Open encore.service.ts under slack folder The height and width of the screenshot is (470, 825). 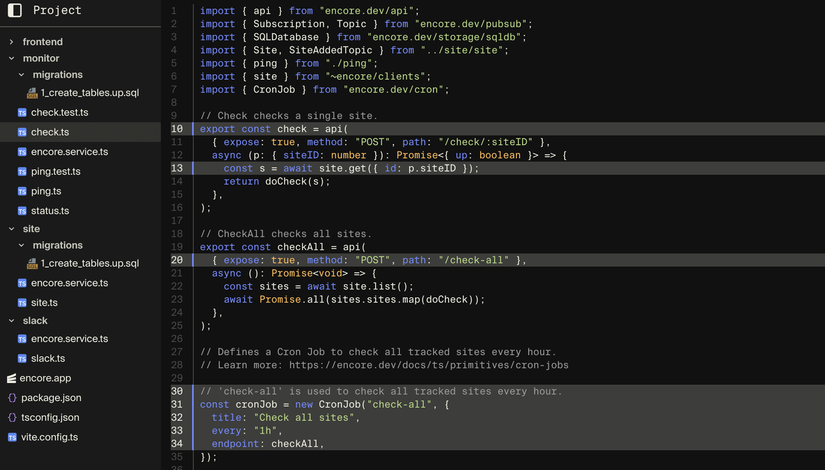point(69,339)
